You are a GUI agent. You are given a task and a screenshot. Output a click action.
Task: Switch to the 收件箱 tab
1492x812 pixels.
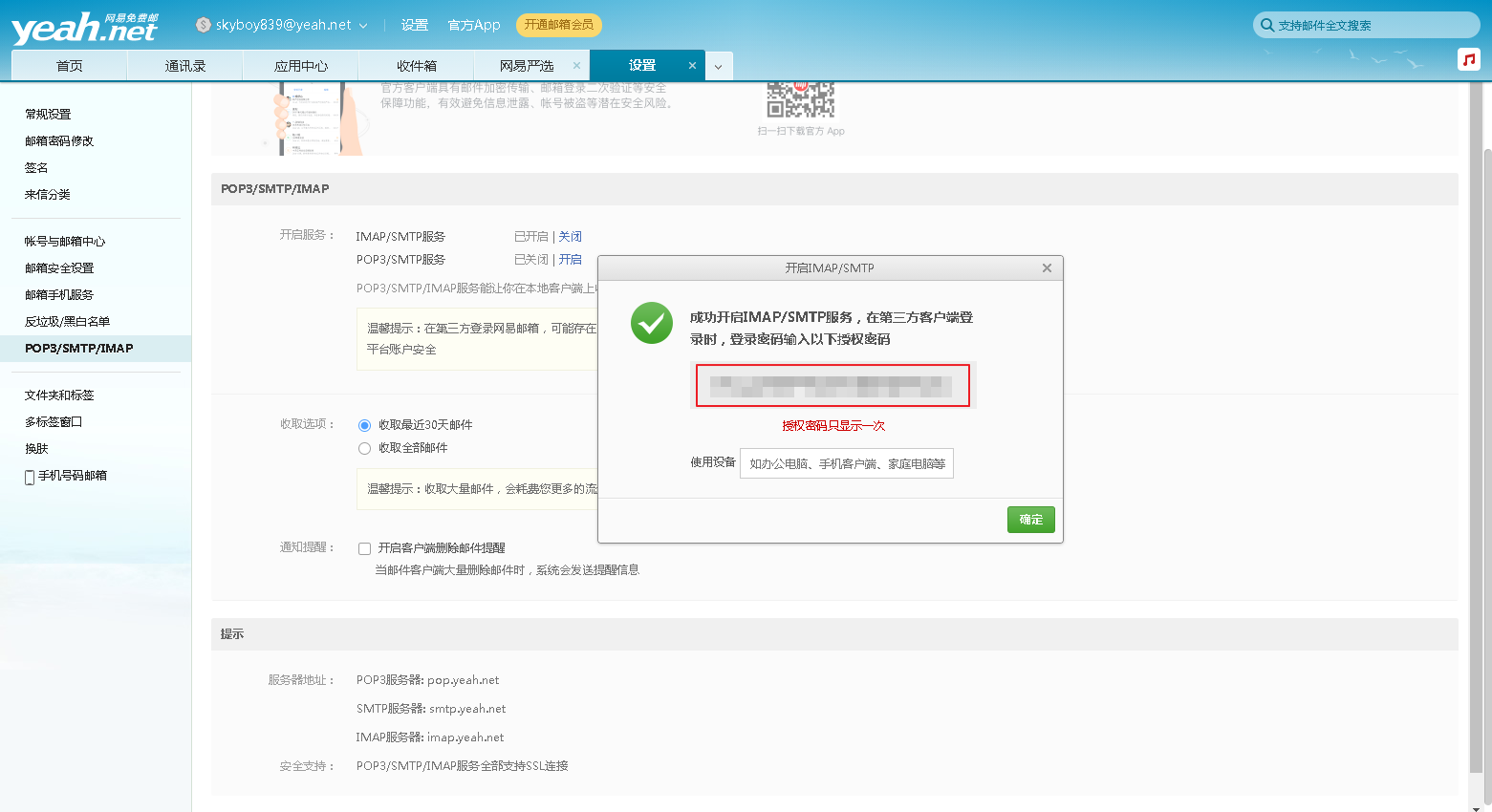[x=416, y=66]
